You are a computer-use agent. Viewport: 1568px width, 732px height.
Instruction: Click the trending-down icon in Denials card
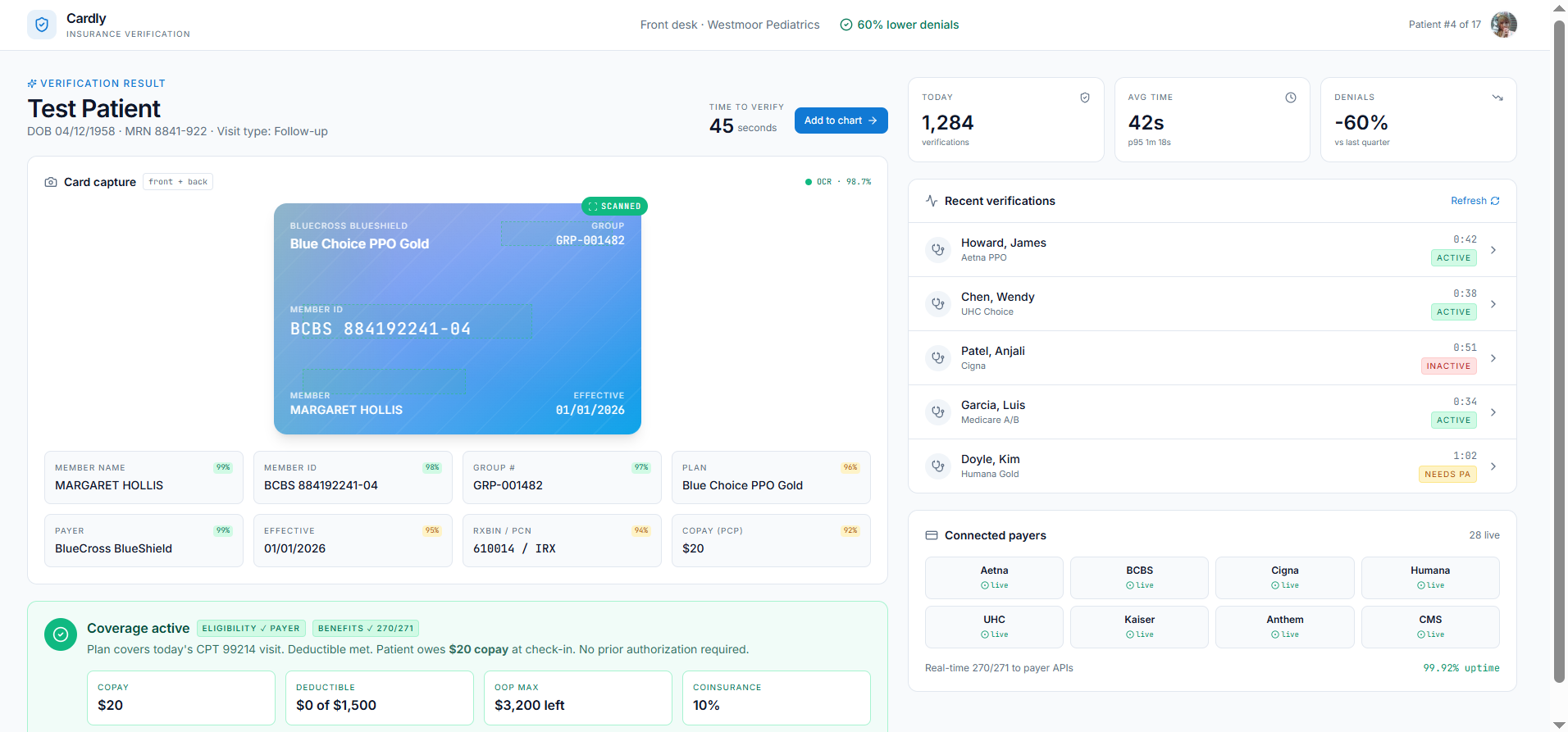click(x=1497, y=98)
